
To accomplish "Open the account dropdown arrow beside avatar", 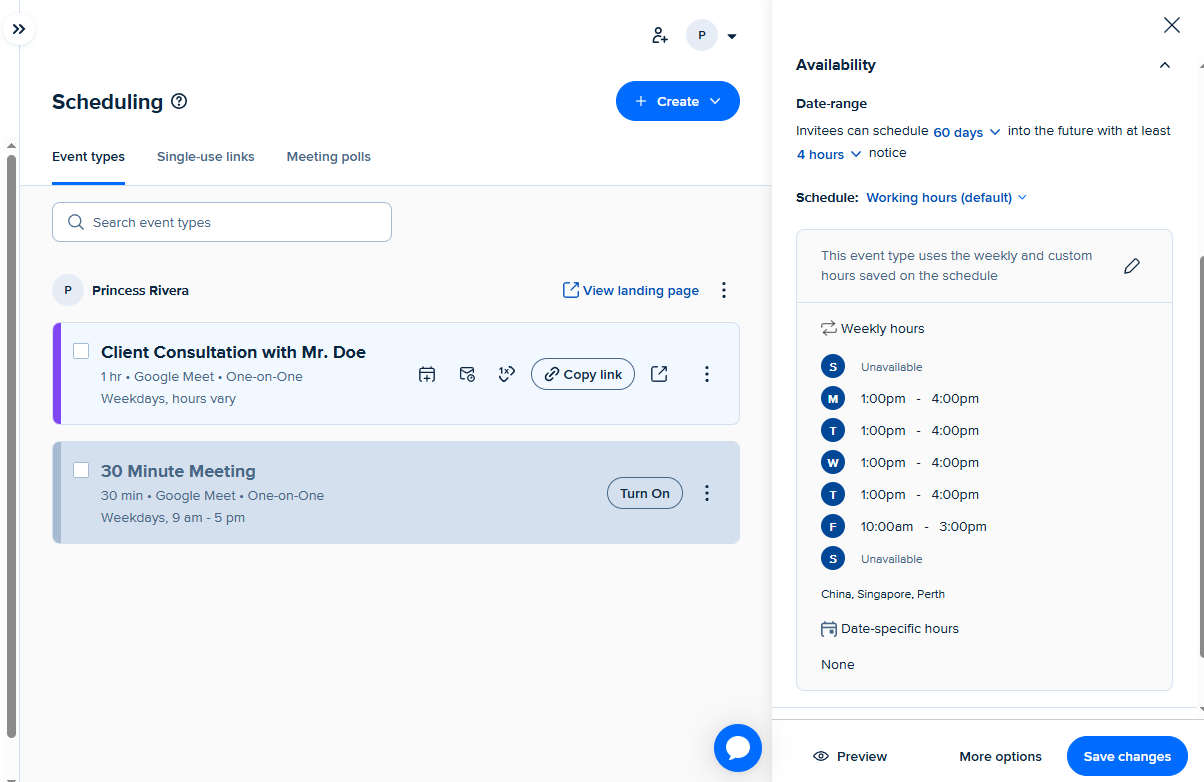I will 732,36.
